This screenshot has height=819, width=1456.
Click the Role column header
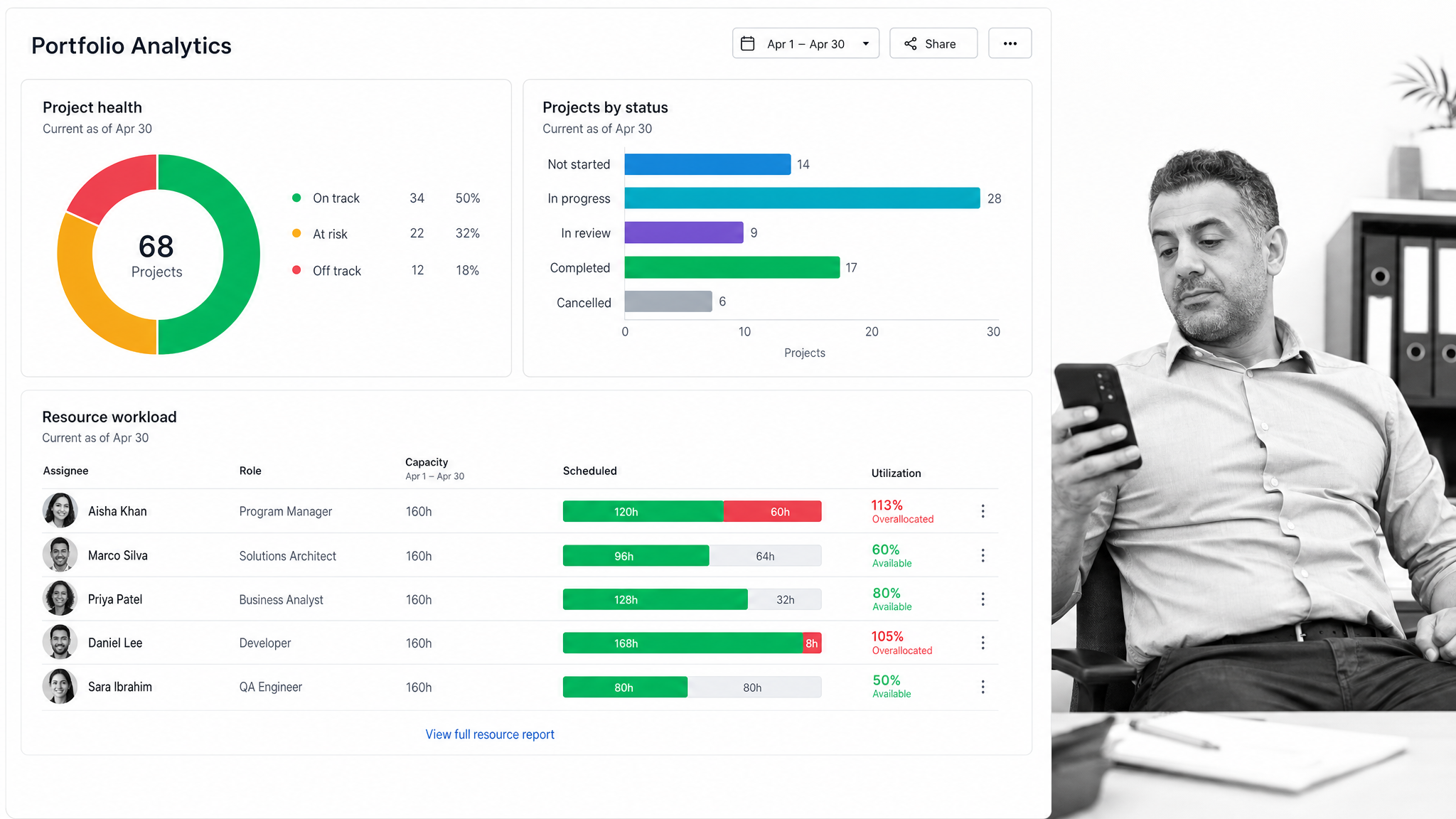click(250, 471)
